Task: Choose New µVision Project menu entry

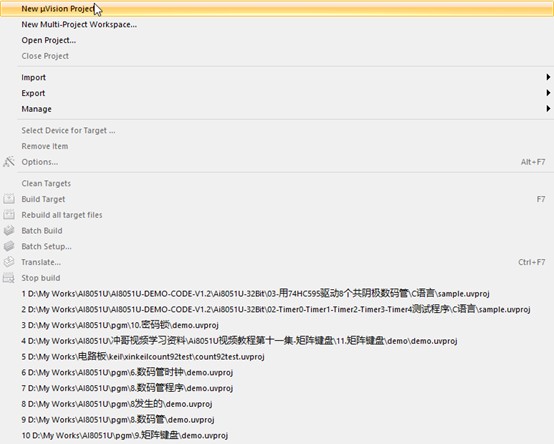Action: pyautogui.click(x=277, y=9)
